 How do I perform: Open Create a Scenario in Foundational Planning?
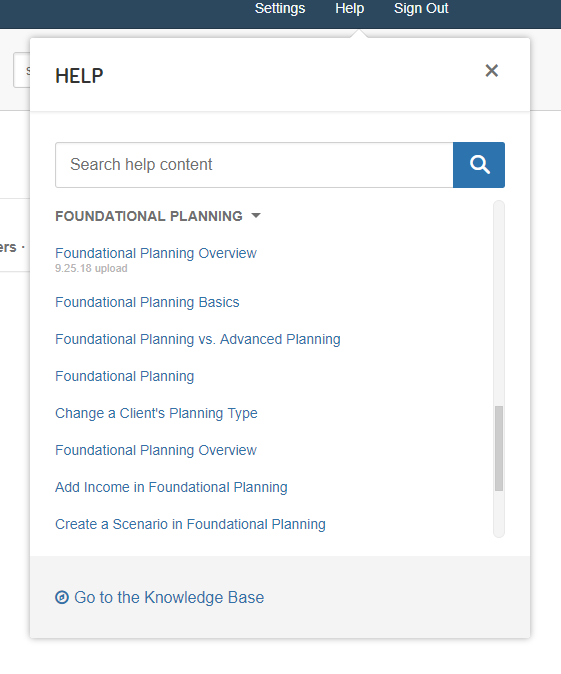[x=190, y=524]
